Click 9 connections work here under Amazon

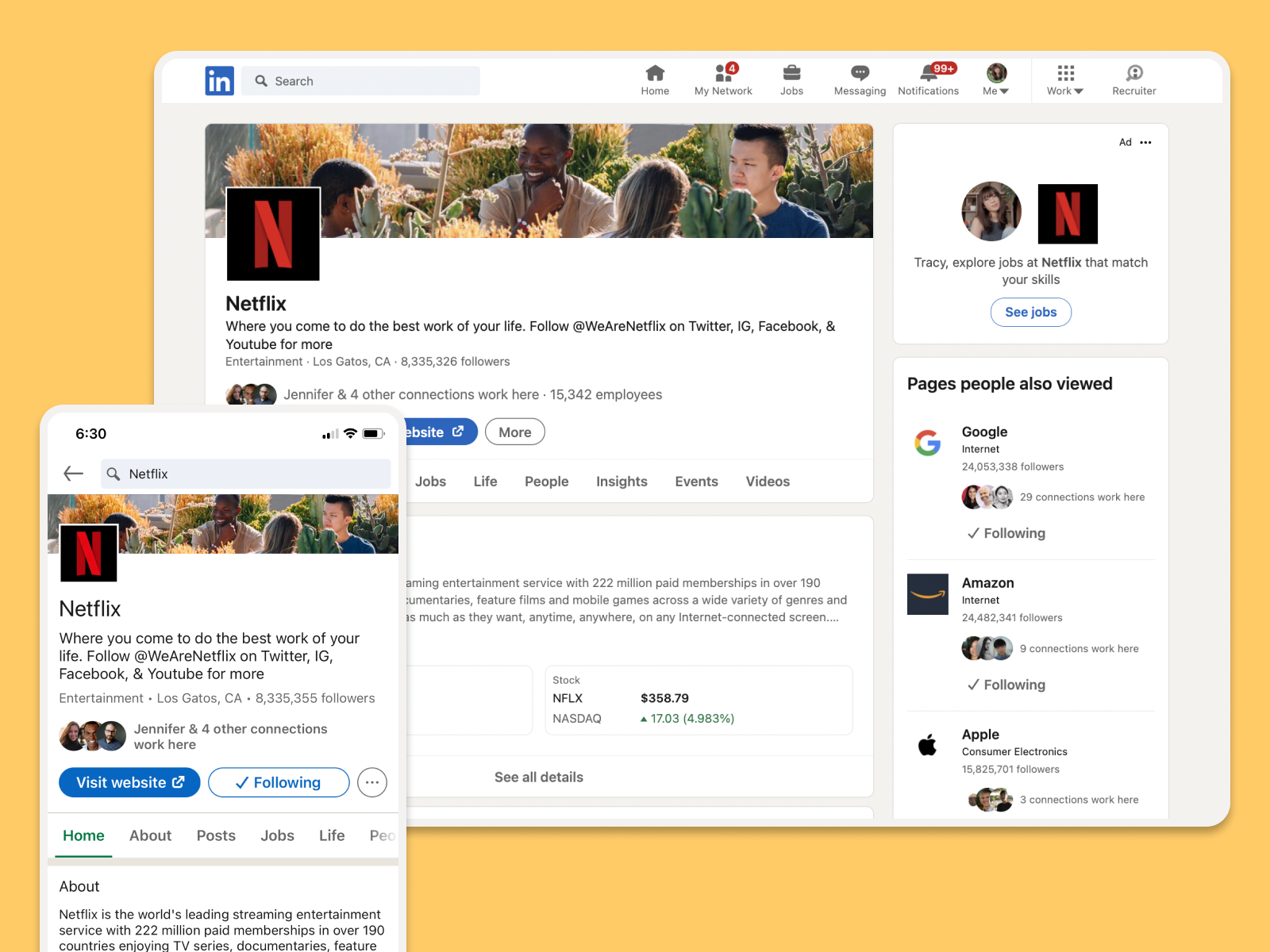click(x=1079, y=649)
